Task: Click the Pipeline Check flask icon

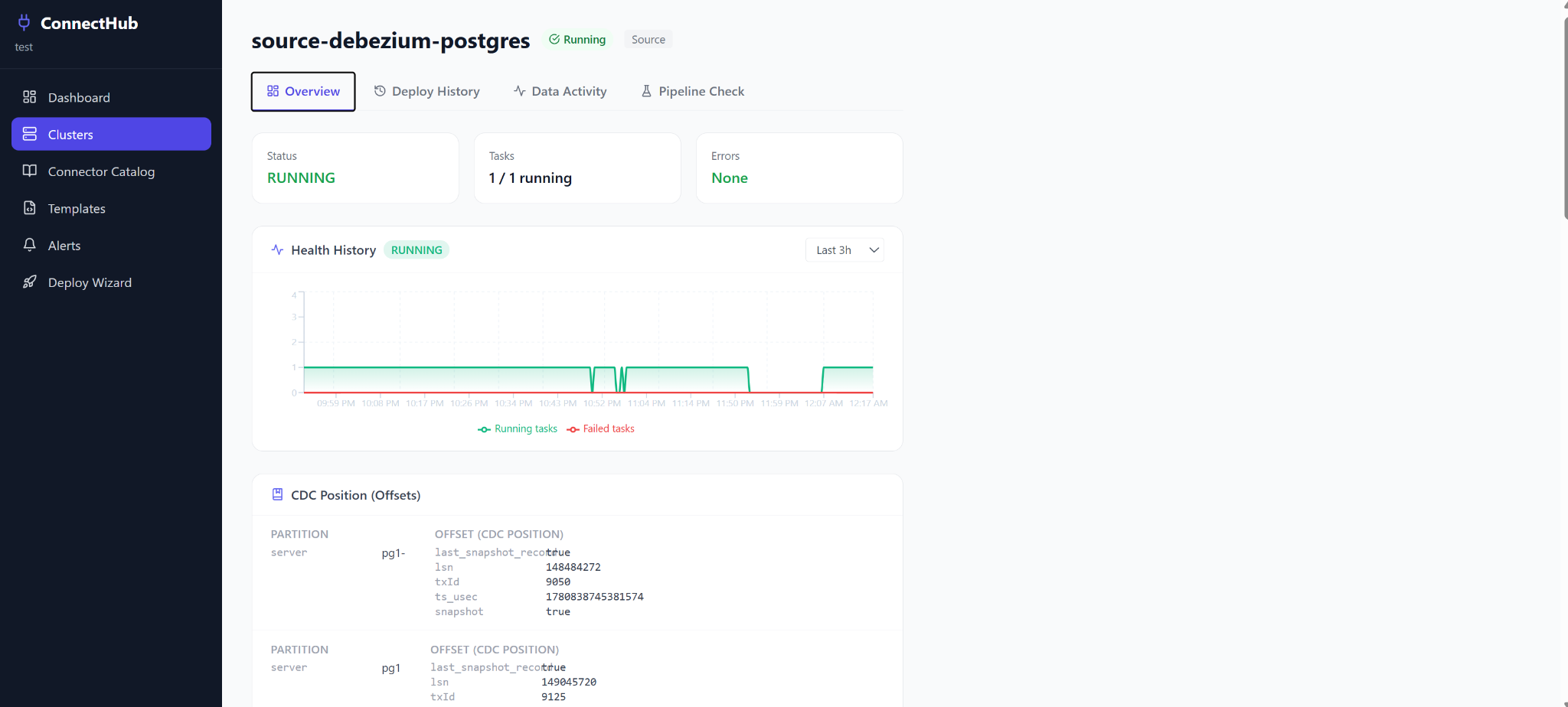Action: (x=646, y=91)
